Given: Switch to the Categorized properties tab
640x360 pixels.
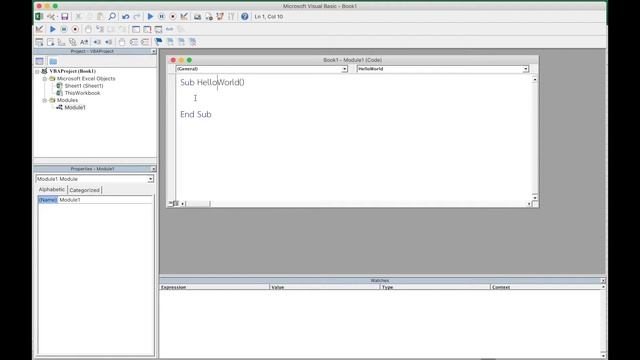Looking at the screenshot, I should point(84,190).
